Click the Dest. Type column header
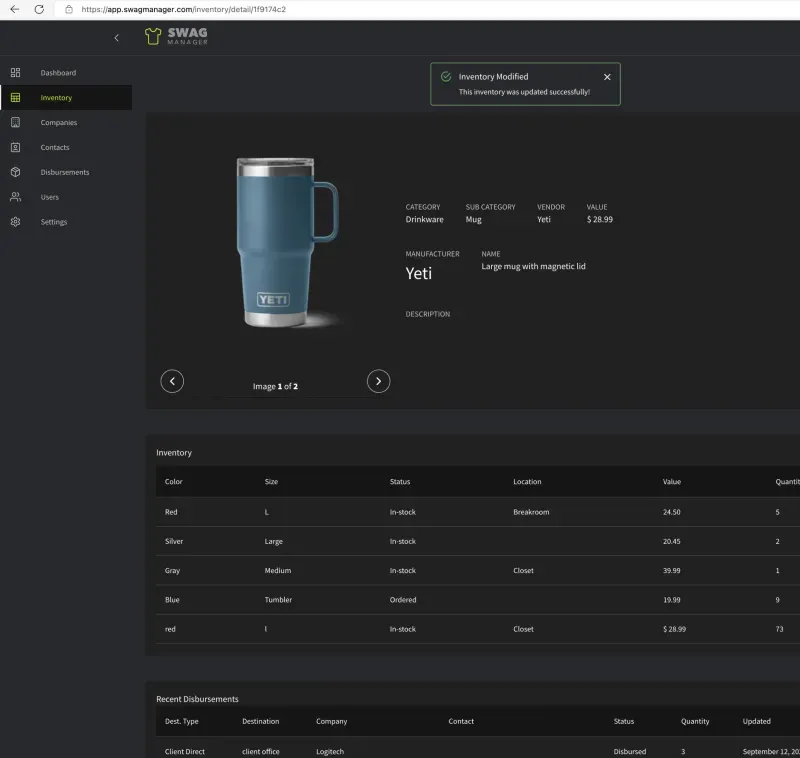Viewport: 800px width, 758px height. 182,721
